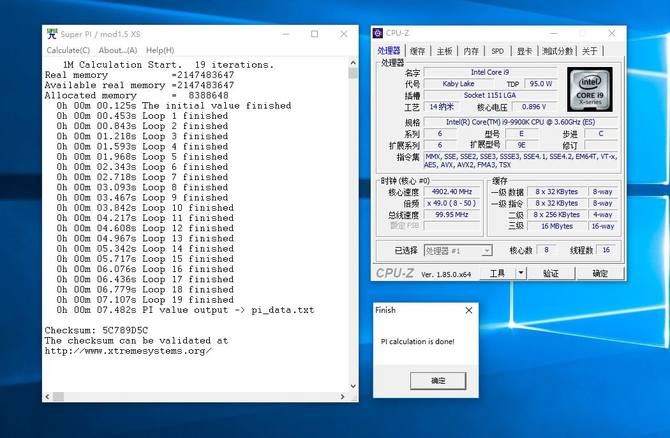Click the Intel Core i9 name field
670x438 pixels.
[x=490, y=72]
